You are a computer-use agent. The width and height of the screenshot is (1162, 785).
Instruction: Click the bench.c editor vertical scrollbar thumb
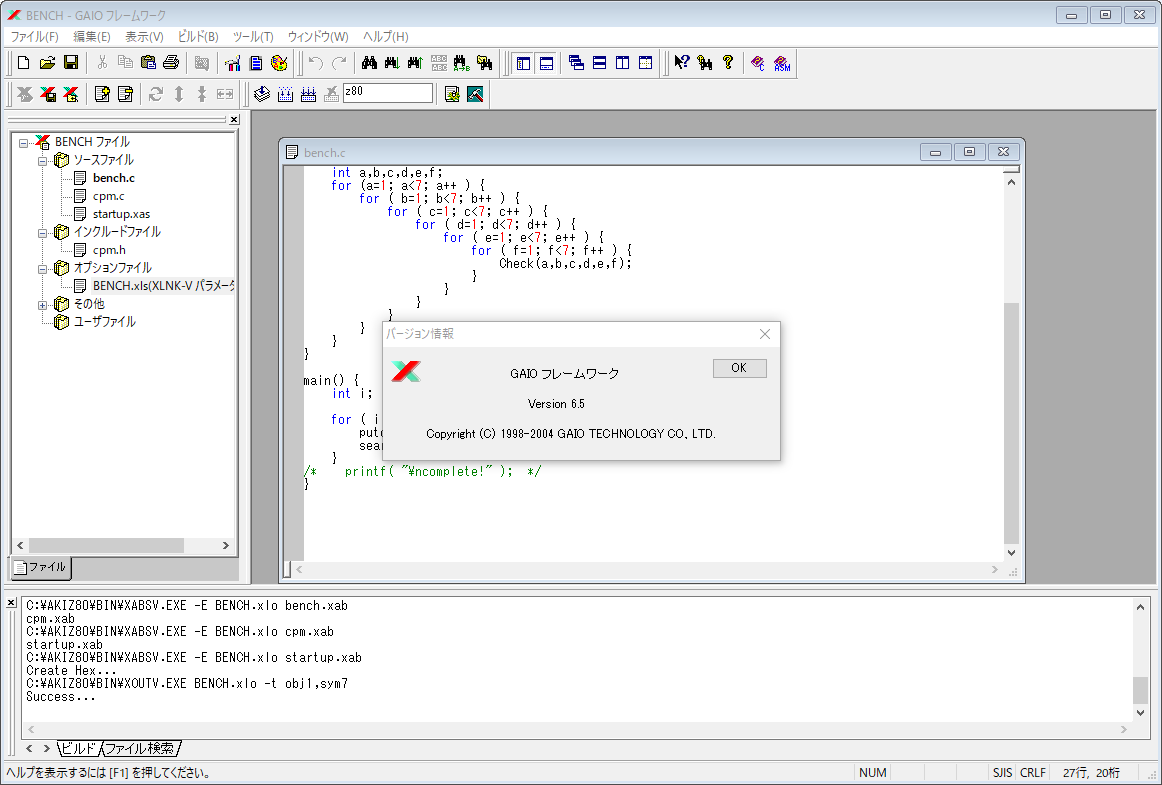1011,423
